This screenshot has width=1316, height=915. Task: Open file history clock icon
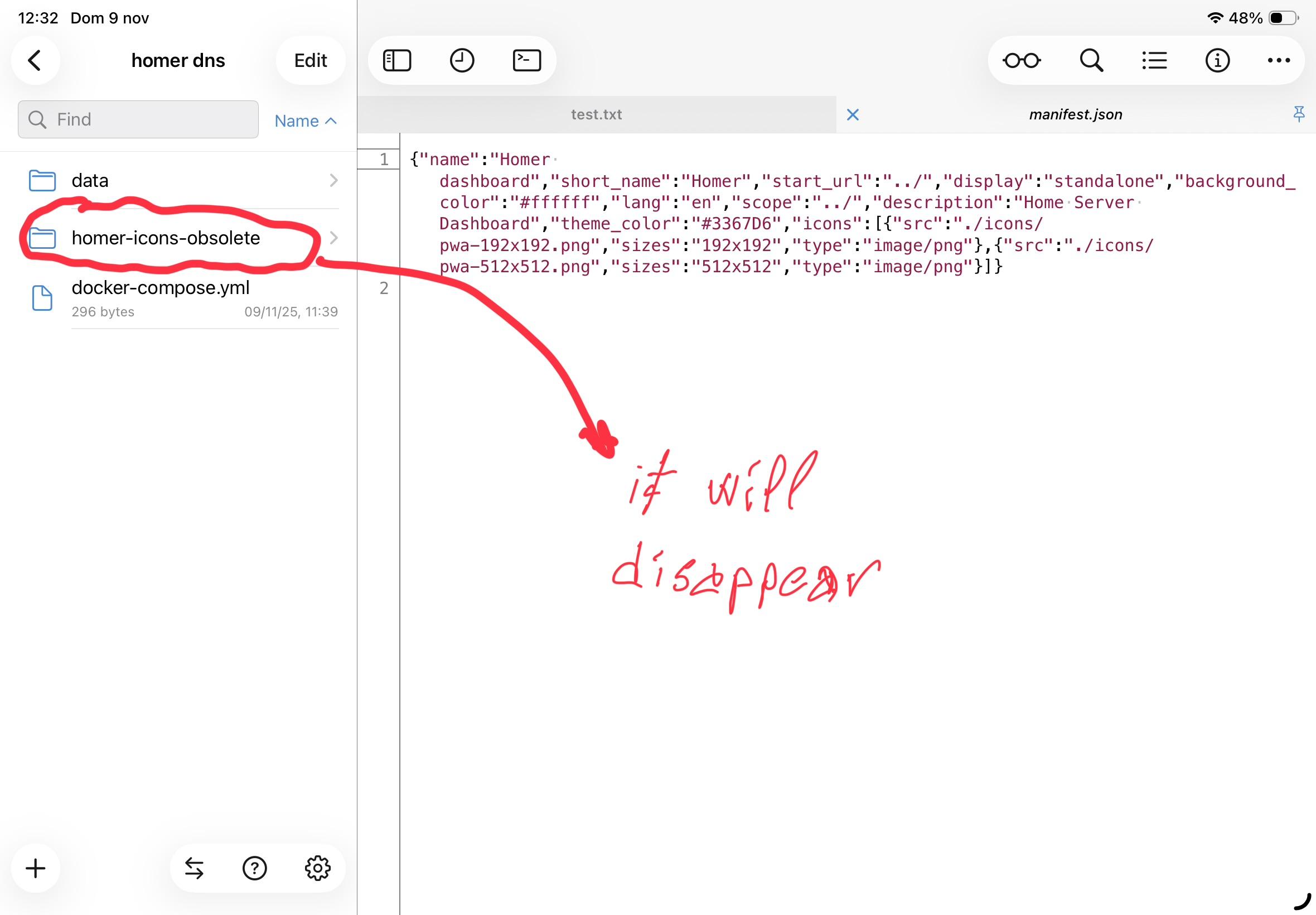pos(462,60)
